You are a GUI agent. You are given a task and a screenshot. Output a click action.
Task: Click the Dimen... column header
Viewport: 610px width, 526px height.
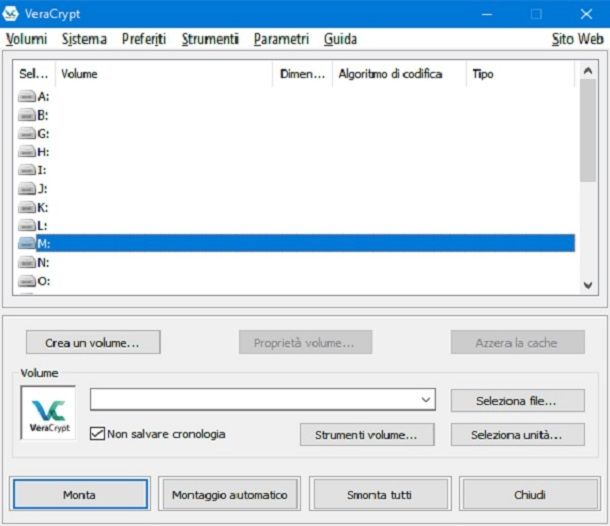point(303,74)
